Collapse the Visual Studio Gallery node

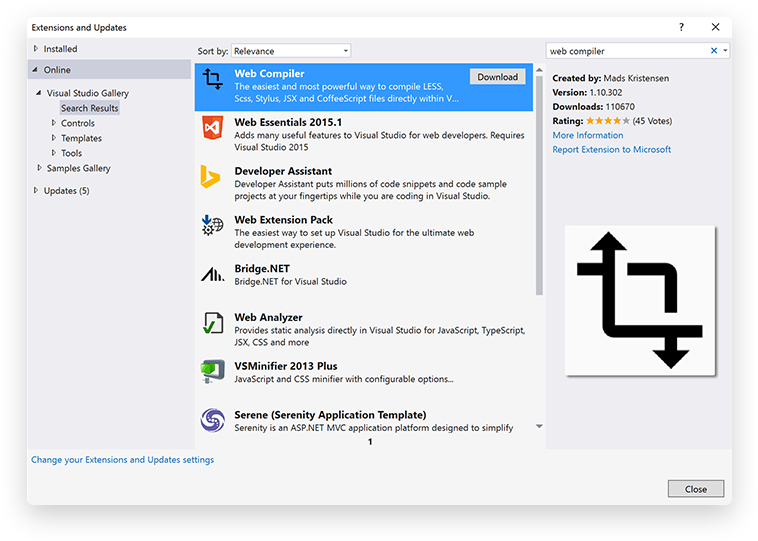pos(39,93)
